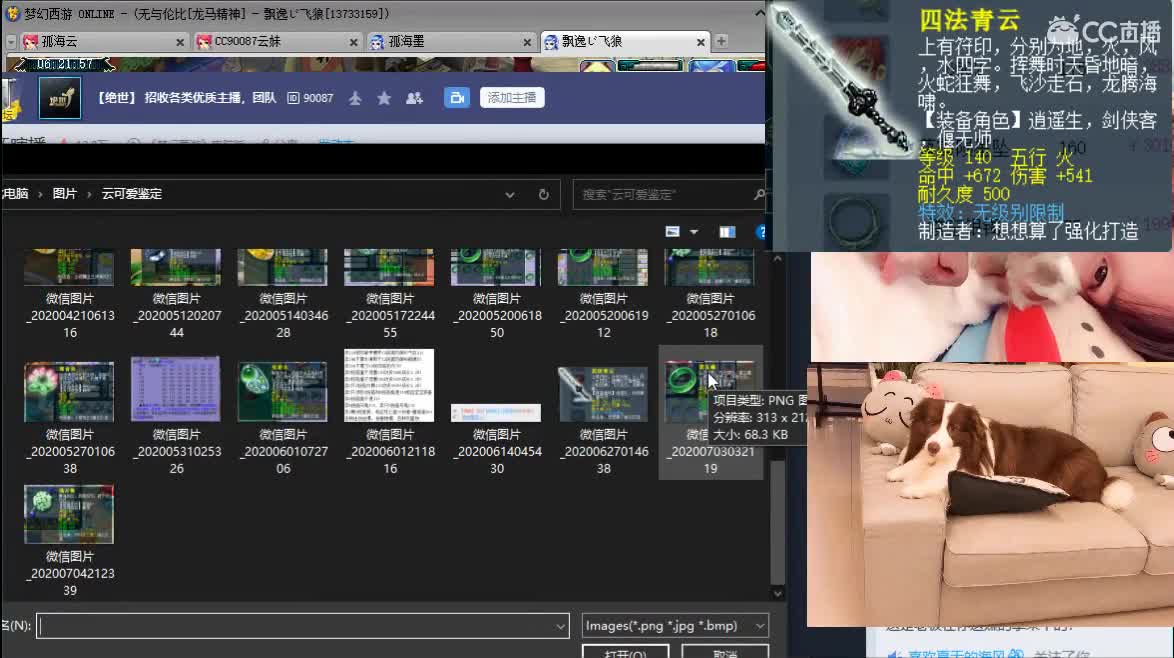1174x658 pixels.
Task: Click the 打开(O) open button
Action: pos(625,653)
